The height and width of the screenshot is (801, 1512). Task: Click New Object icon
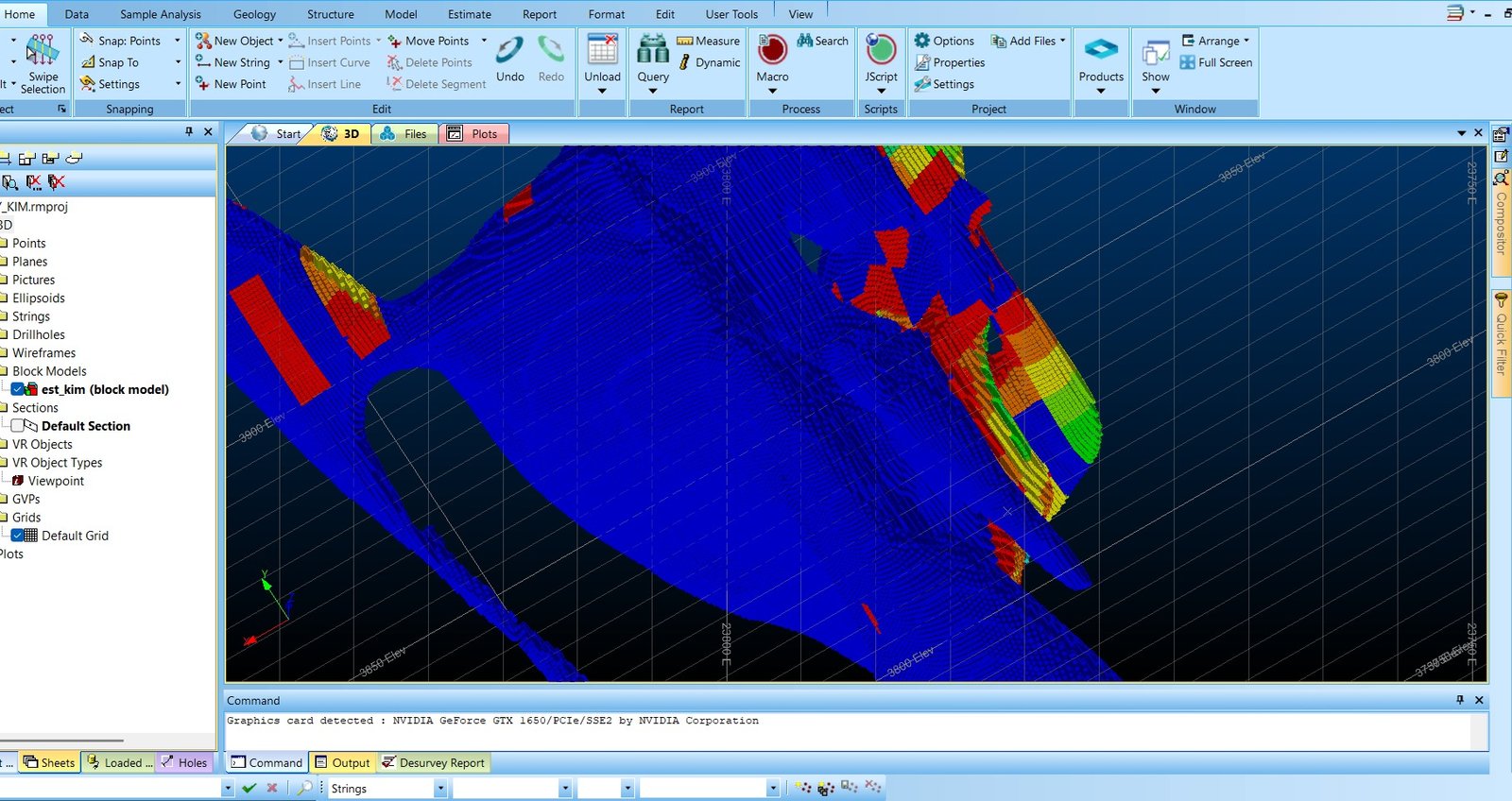pyautogui.click(x=203, y=41)
